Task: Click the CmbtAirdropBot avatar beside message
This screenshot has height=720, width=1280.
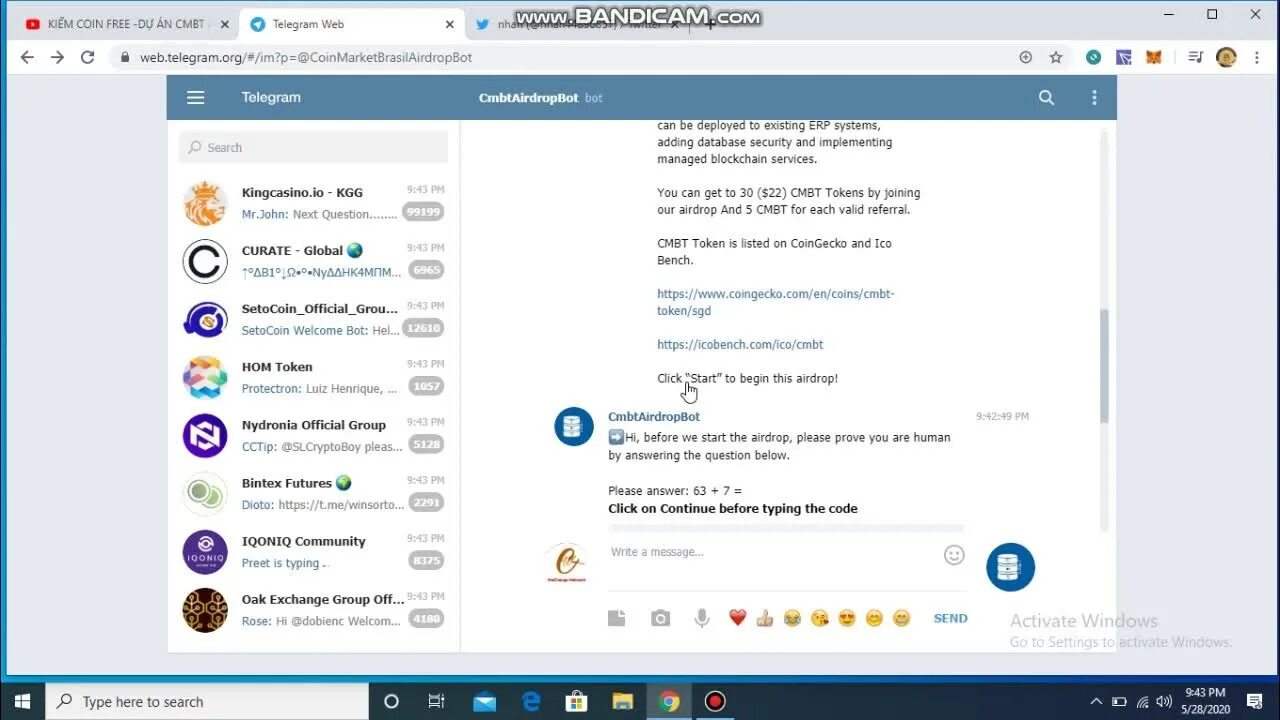Action: [574, 427]
